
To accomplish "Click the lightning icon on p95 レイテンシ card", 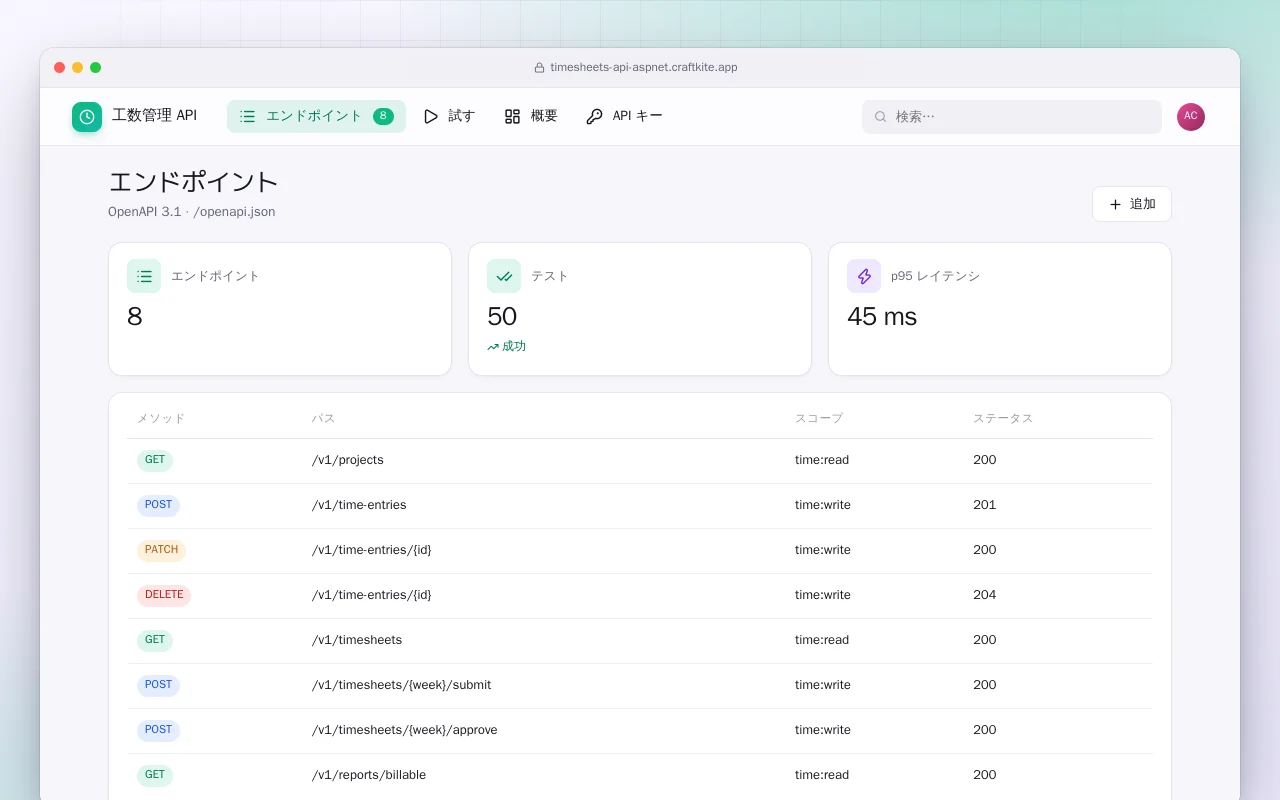I will pos(864,276).
